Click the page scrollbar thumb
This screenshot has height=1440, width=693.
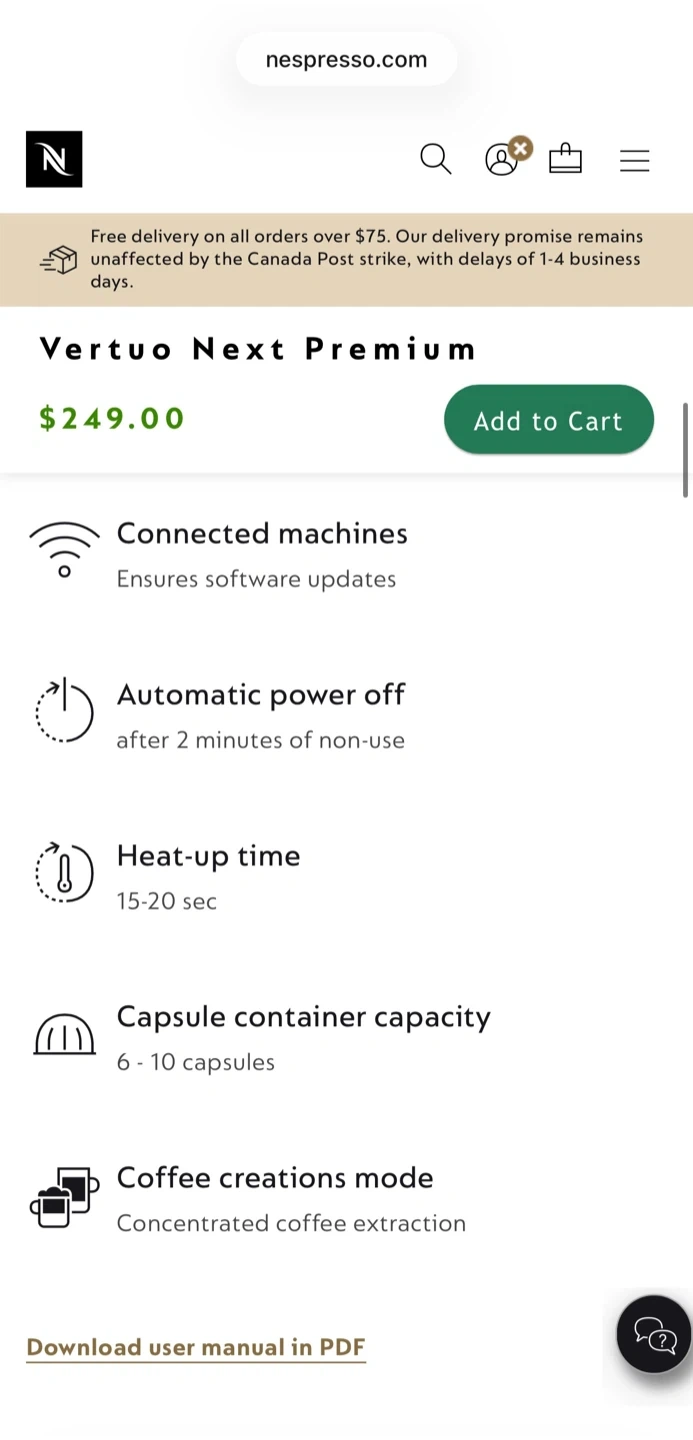685,450
